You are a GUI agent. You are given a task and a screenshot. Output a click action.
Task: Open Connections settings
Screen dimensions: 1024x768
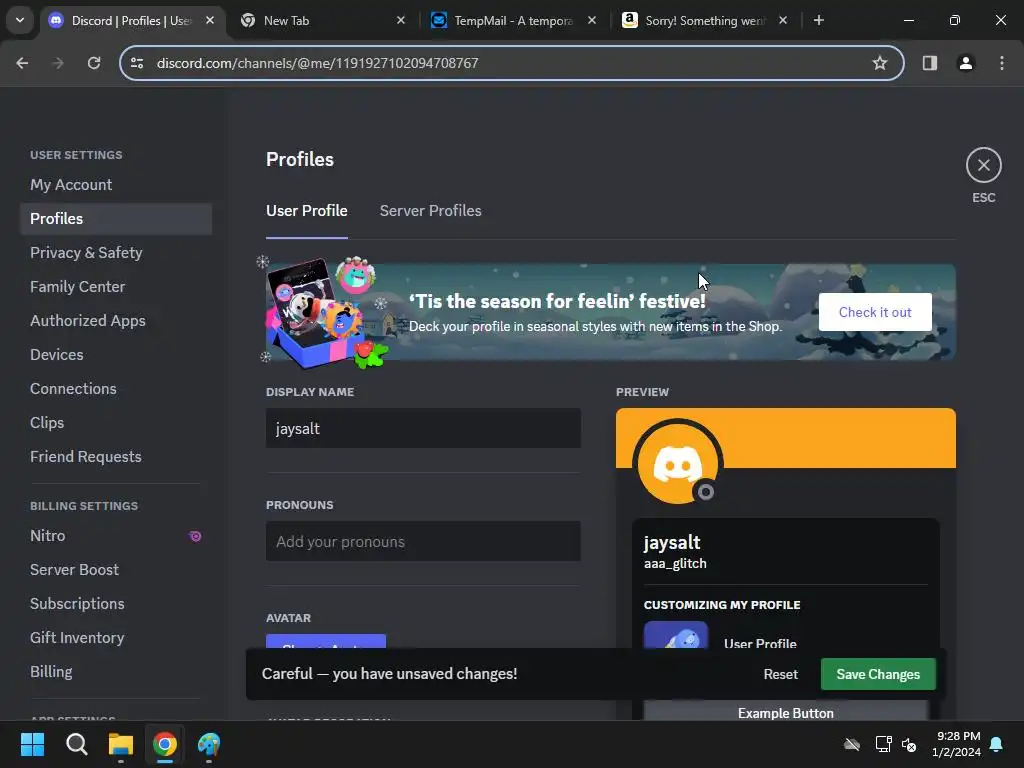point(116,389)
